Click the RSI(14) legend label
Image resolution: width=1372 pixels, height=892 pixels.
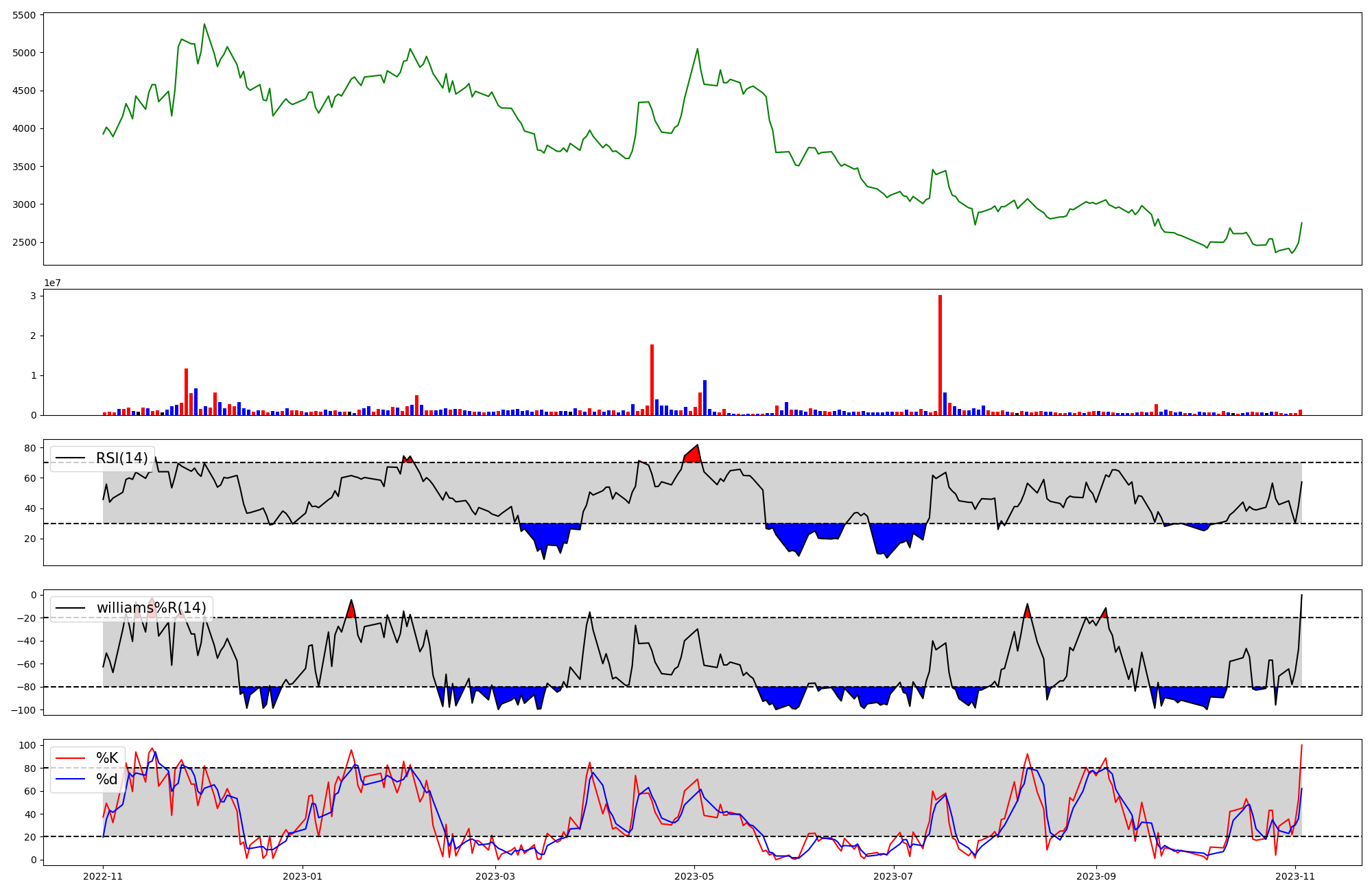tap(121, 458)
